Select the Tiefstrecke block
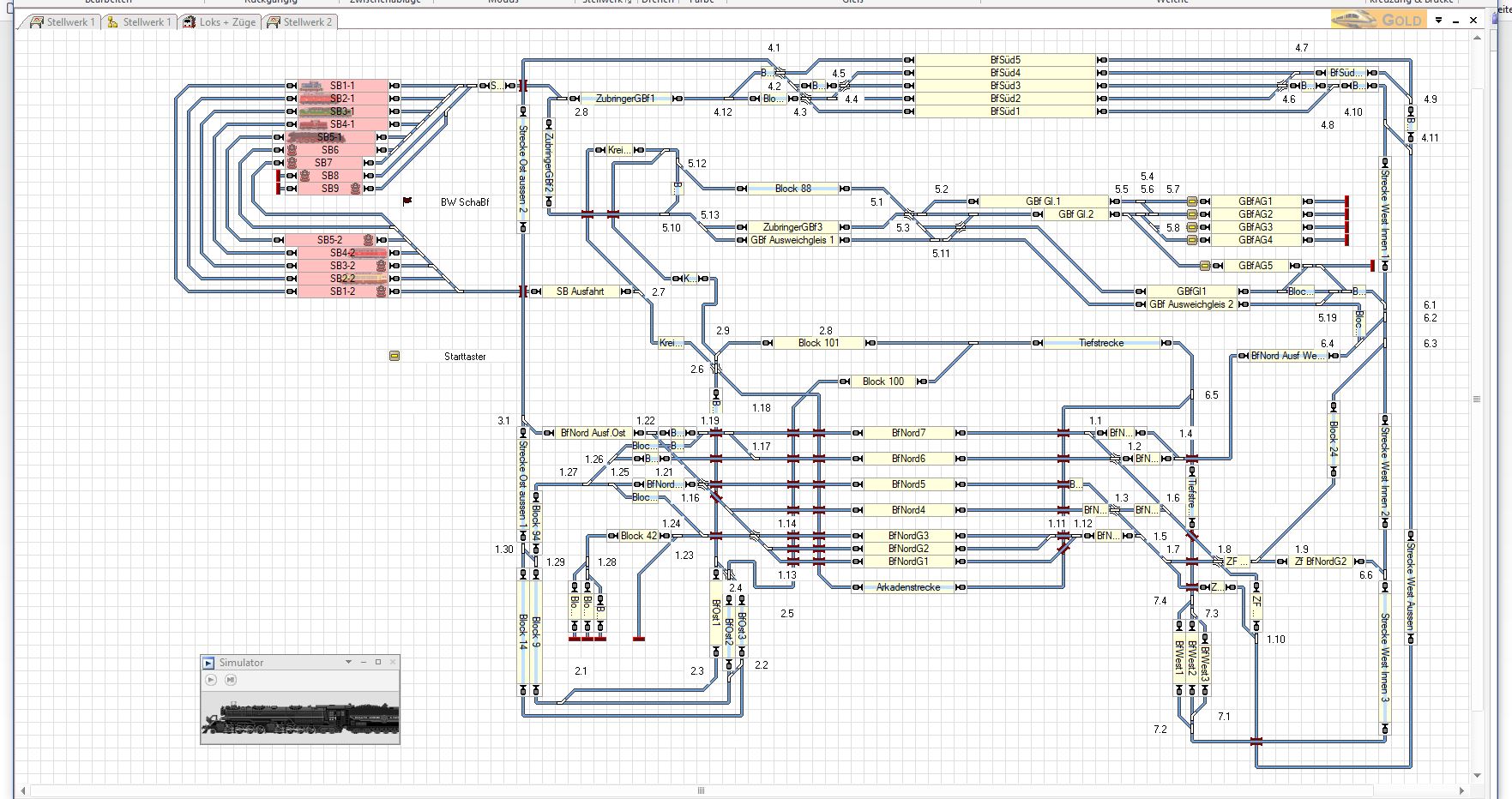Viewport: 1512px width, 799px height. 1101,343
